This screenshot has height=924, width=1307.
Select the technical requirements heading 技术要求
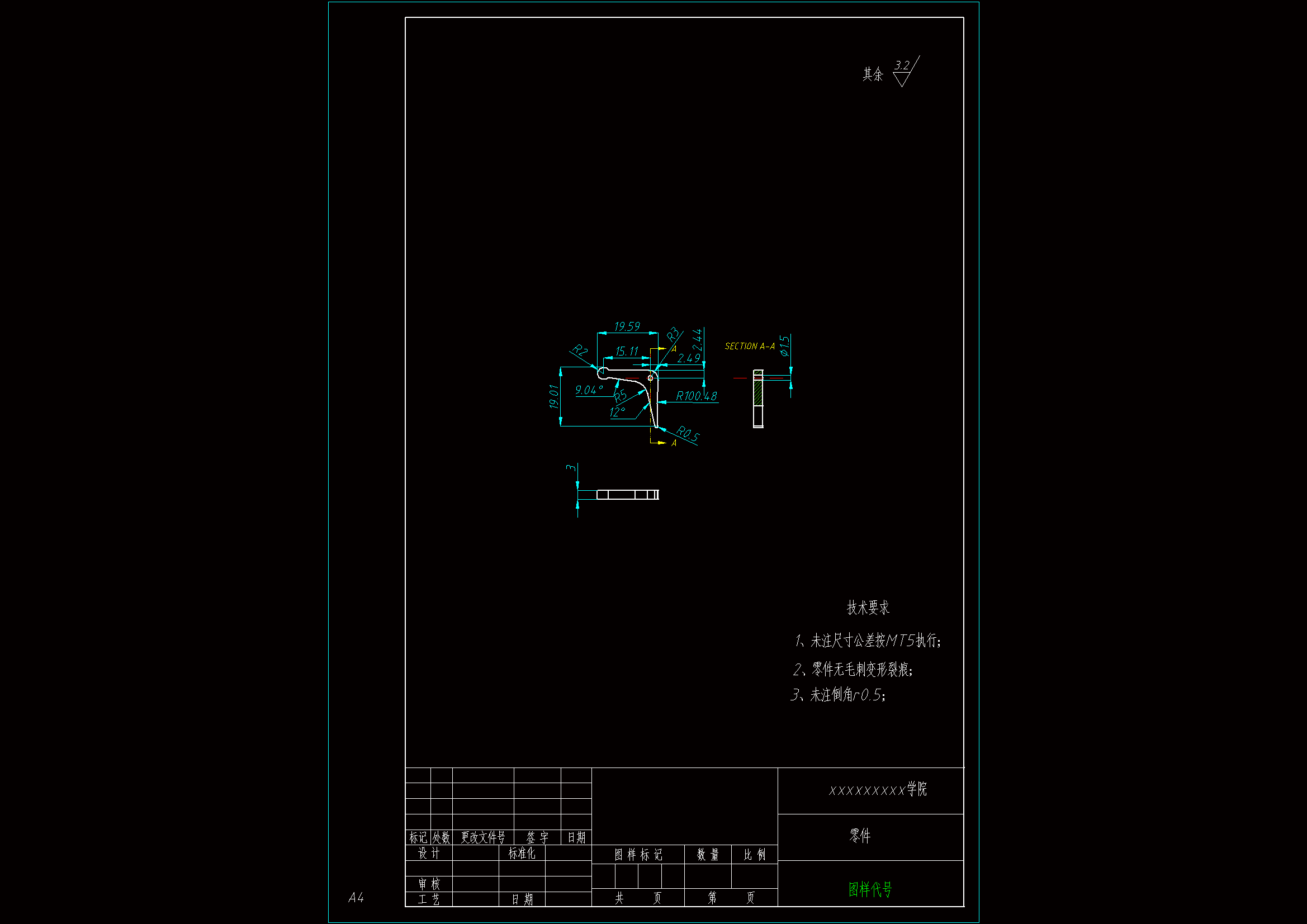(868, 608)
